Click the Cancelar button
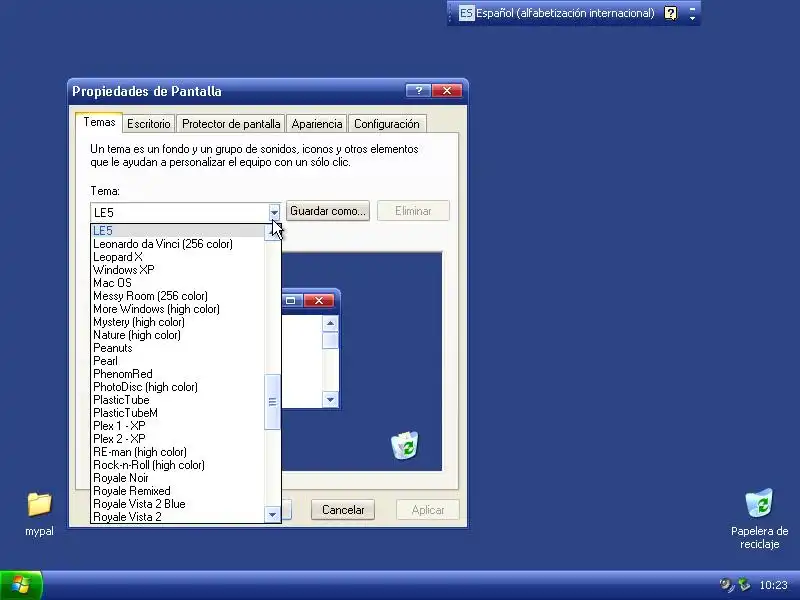The width and height of the screenshot is (800, 600). coord(343,510)
